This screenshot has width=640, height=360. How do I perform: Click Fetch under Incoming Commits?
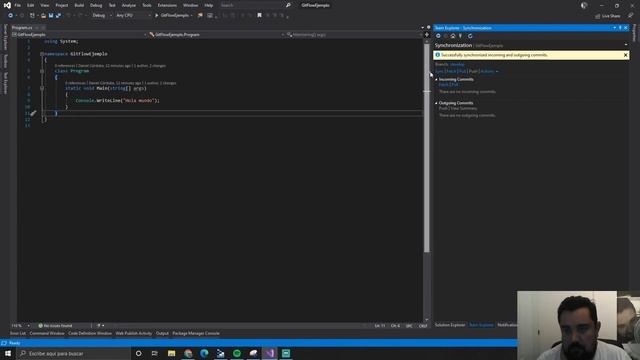(x=443, y=85)
